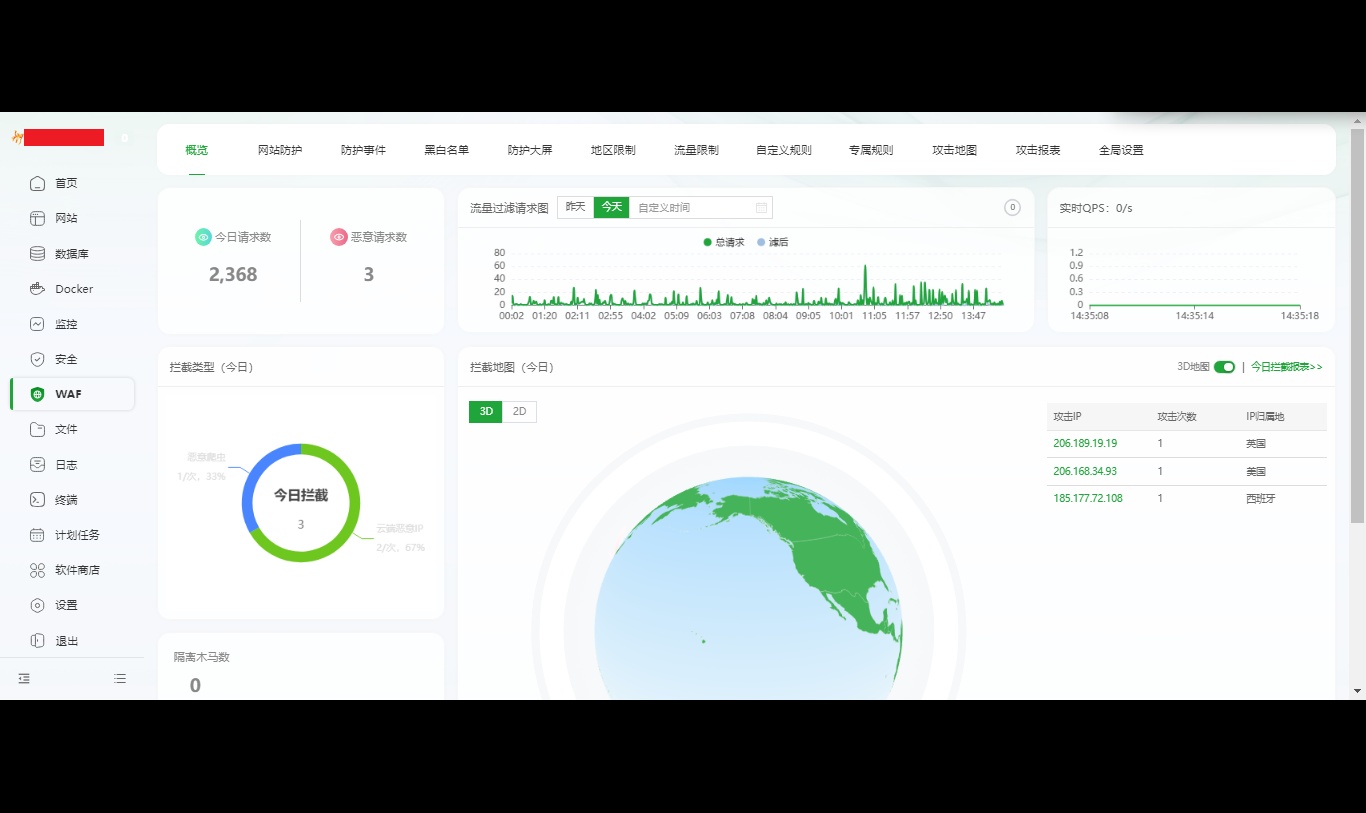This screenshot has height=813, width=1366.
Task: Open the 黑白名单 tab
Action: (x=446, y=150)
